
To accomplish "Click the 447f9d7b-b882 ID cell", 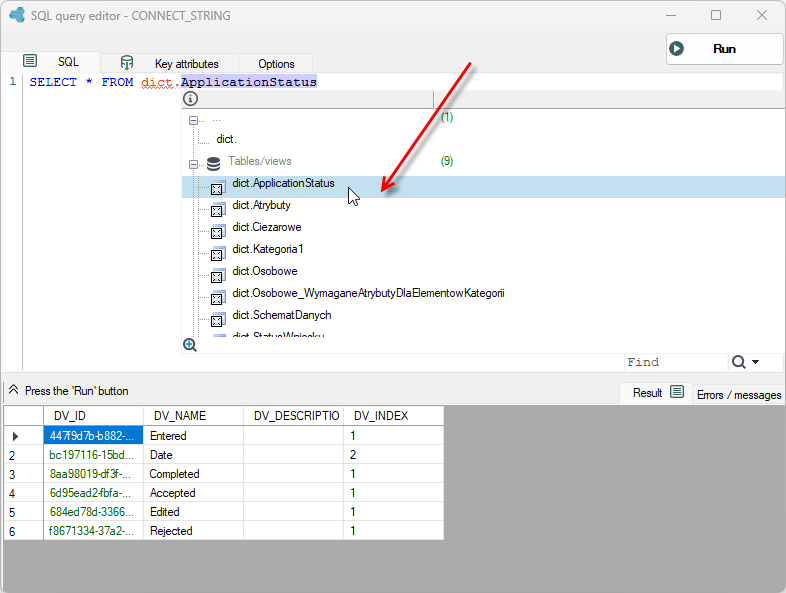I will (x=94, y=436).
